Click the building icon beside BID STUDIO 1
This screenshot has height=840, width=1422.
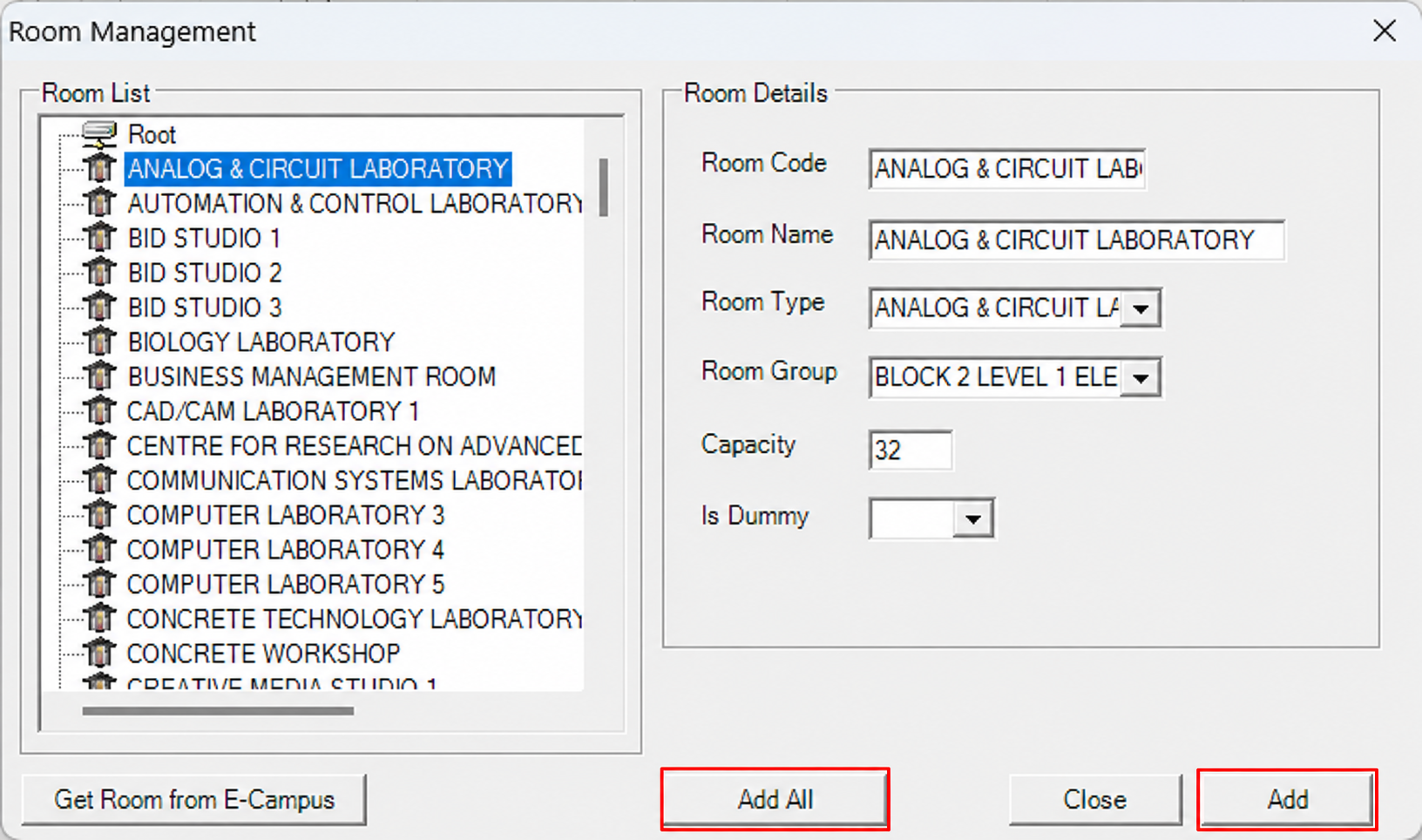point(99,238)
